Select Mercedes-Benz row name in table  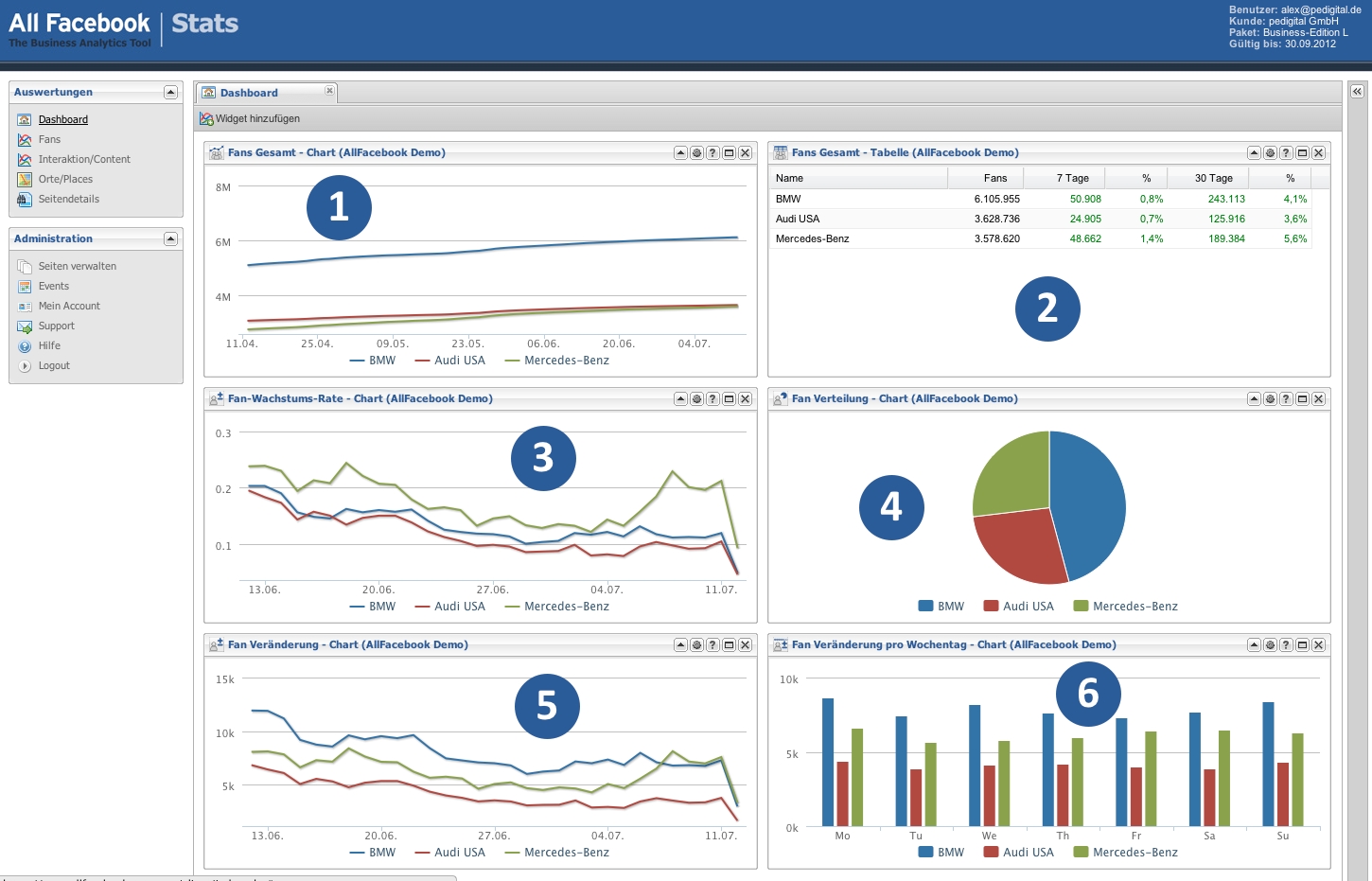click(x=812, y=238)
